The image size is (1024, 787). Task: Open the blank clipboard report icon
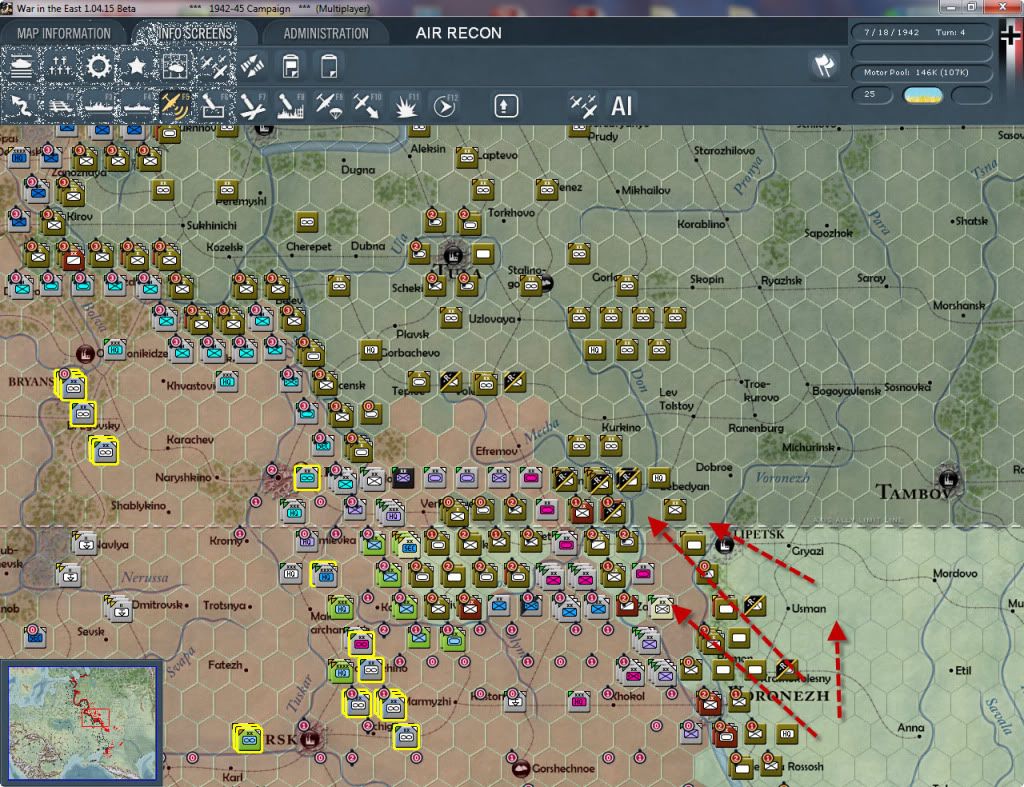[x=329, y=67]
